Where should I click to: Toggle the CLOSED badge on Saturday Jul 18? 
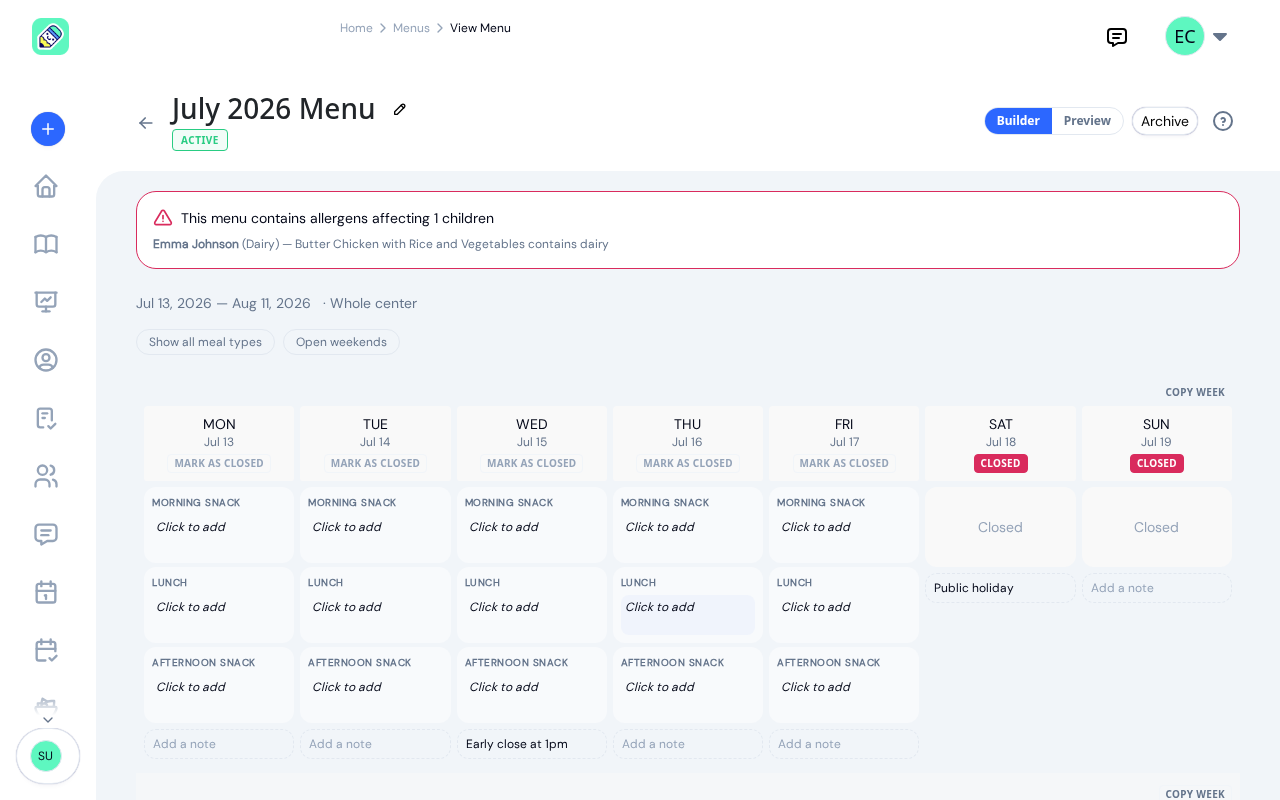1001,463
